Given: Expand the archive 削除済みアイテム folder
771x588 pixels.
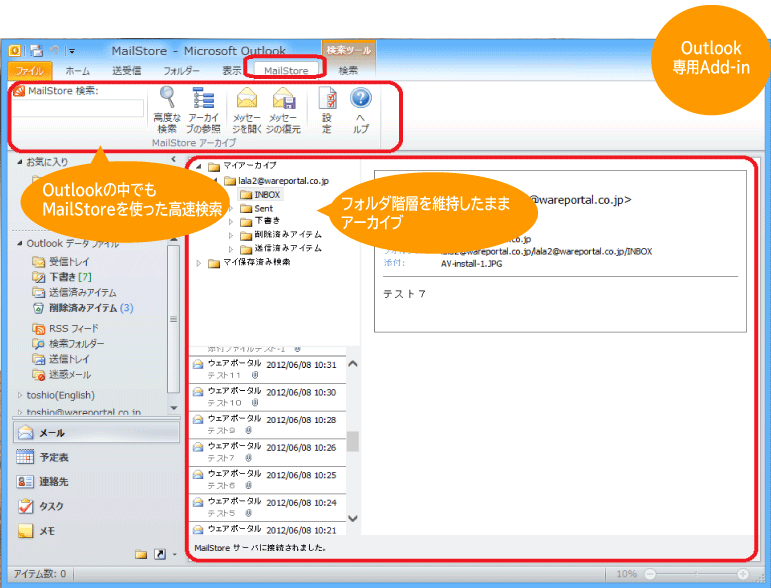Looking at the screenshot, I should 231,235.
